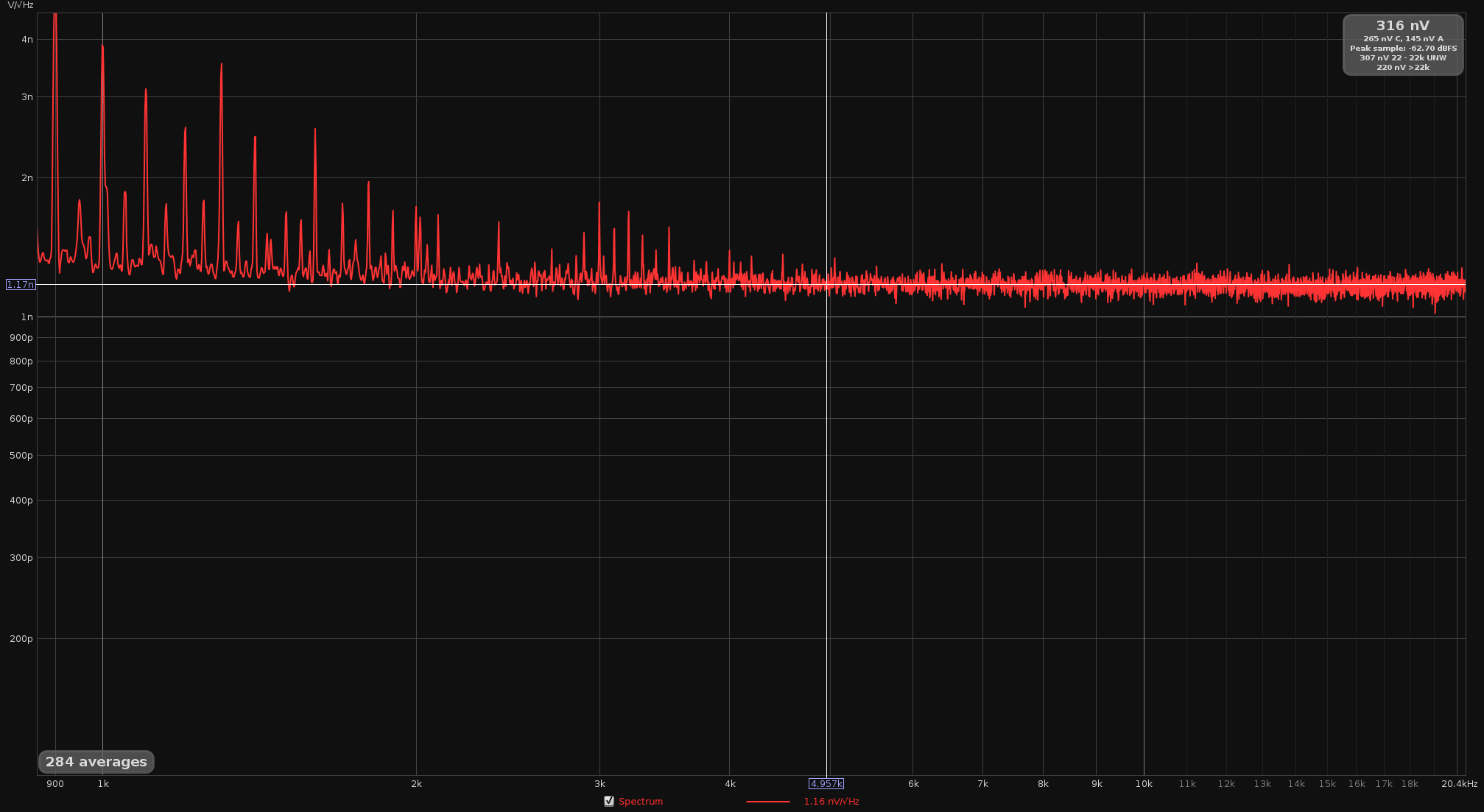Click the 1.16 nV/√Hz legend value
Image resolution: width=1484 pixels, height=812 pixels.
pyautogui.click(x=831, y=802)
